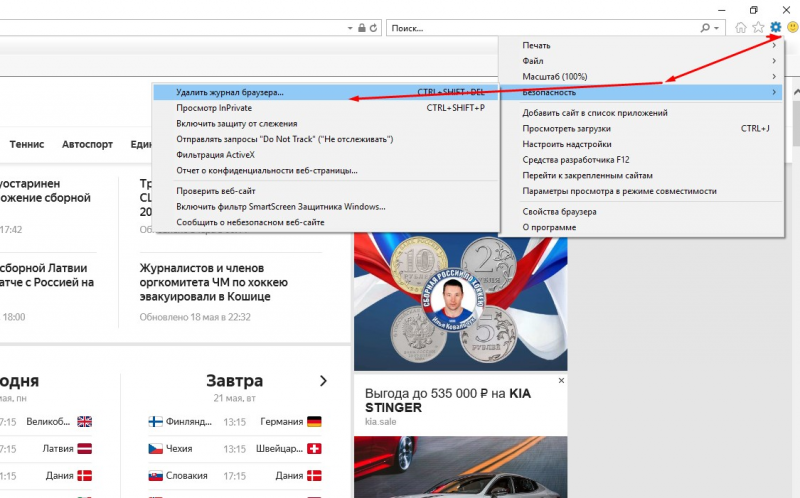Viewport: 800px width, 498px height.
Task: Open the search provider dropdown arrow
Action: [x=716, y=29]
